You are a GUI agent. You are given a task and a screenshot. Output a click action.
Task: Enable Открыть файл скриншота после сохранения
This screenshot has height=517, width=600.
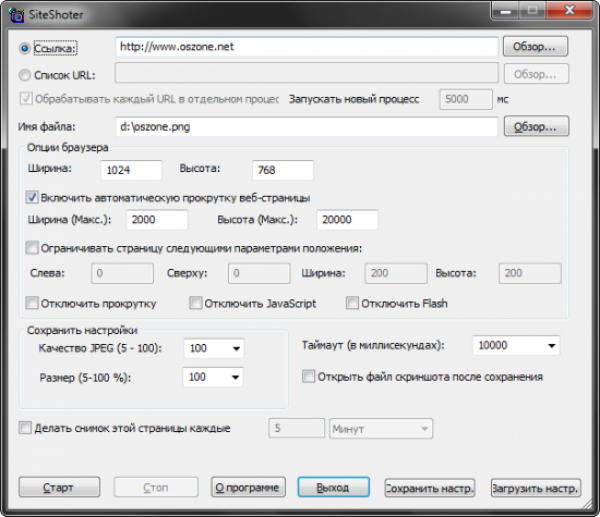(x=308, y=376)
